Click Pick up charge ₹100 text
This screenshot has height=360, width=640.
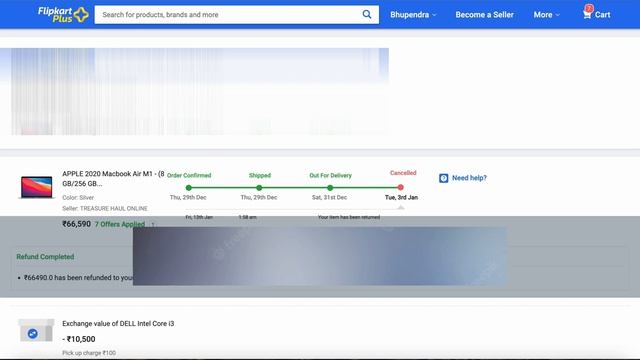(89, 353)
